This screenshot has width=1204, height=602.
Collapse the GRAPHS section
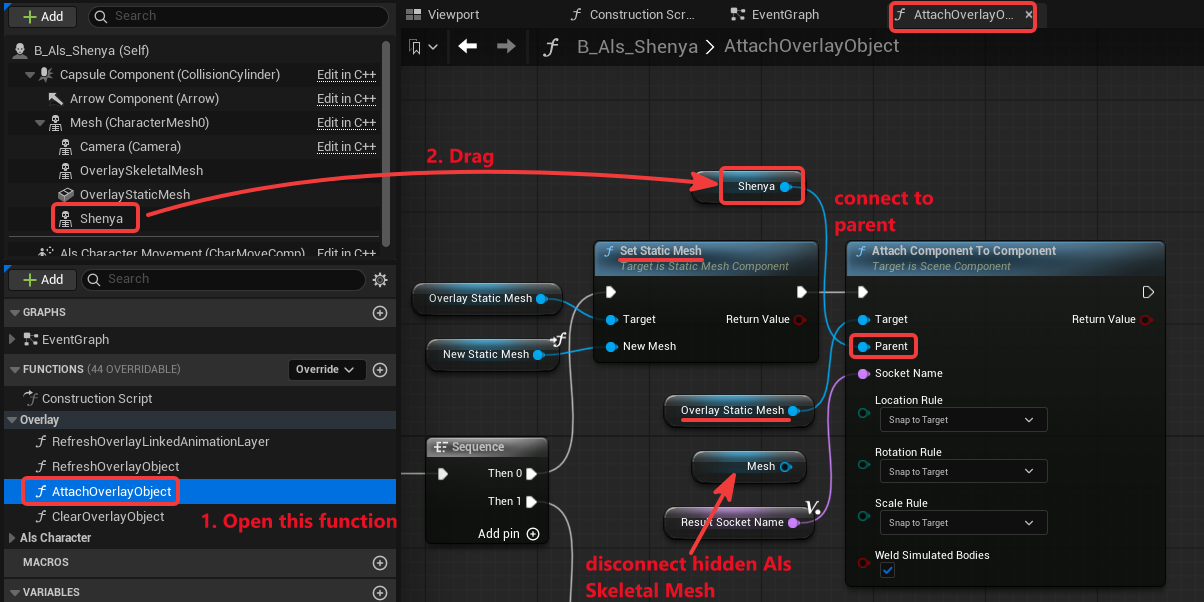click(x=15, y=313)
